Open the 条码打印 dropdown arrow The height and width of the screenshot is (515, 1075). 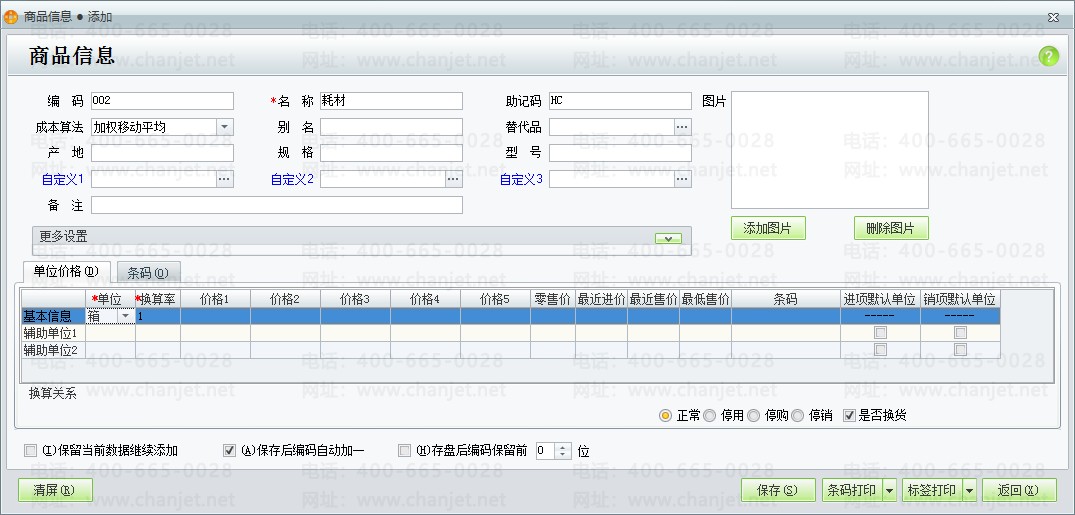click(x=889, y=490)
